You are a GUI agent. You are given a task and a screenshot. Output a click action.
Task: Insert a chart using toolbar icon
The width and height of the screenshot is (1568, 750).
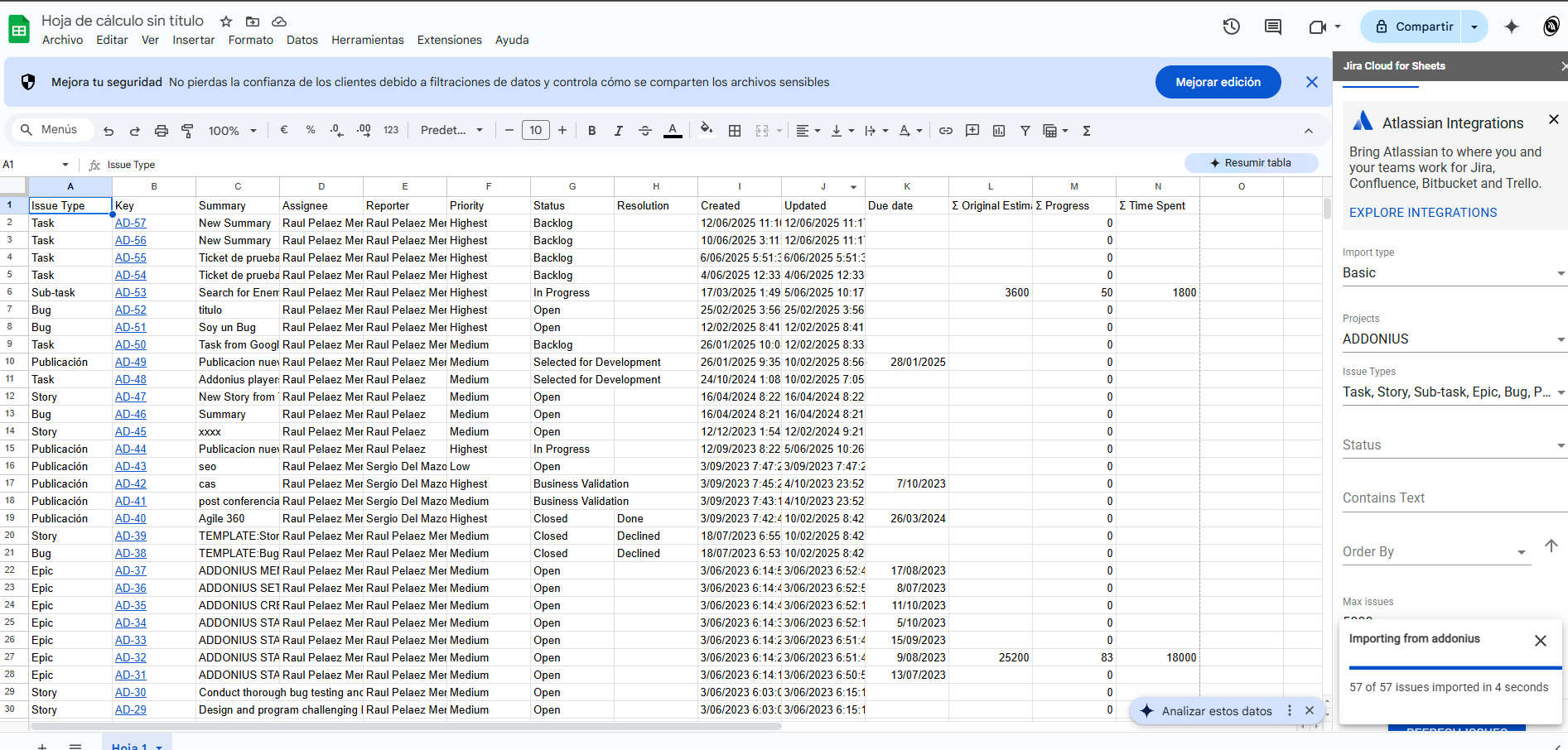click(999, 131)
